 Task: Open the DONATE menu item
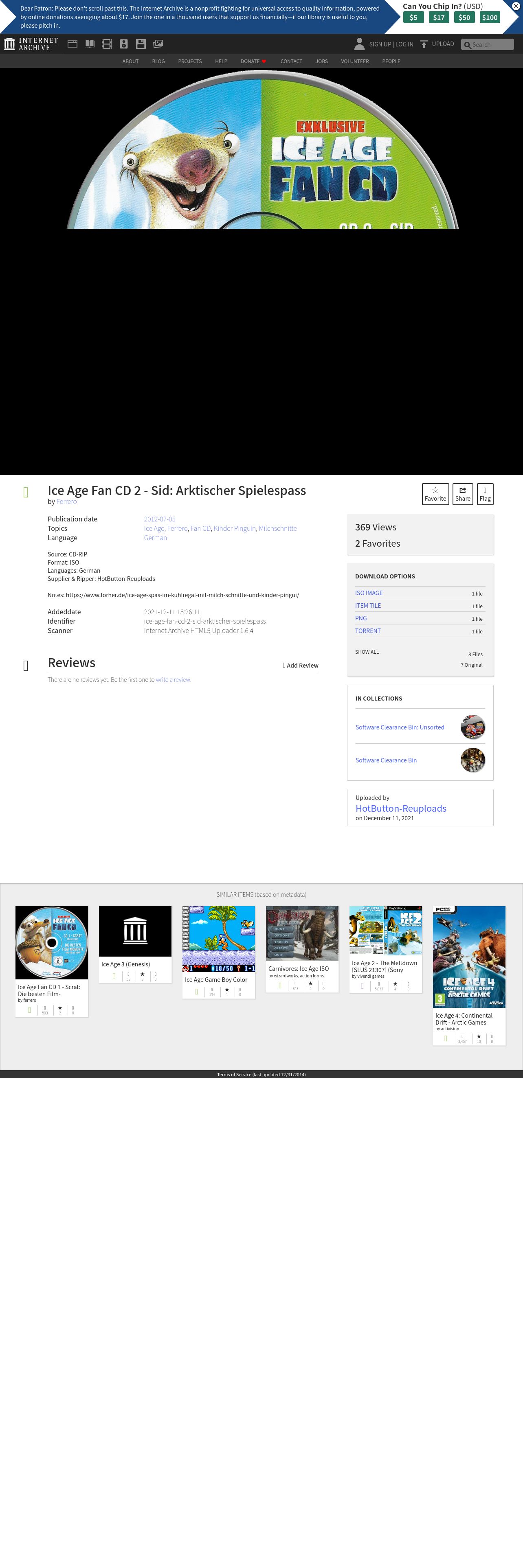[253, 61]
